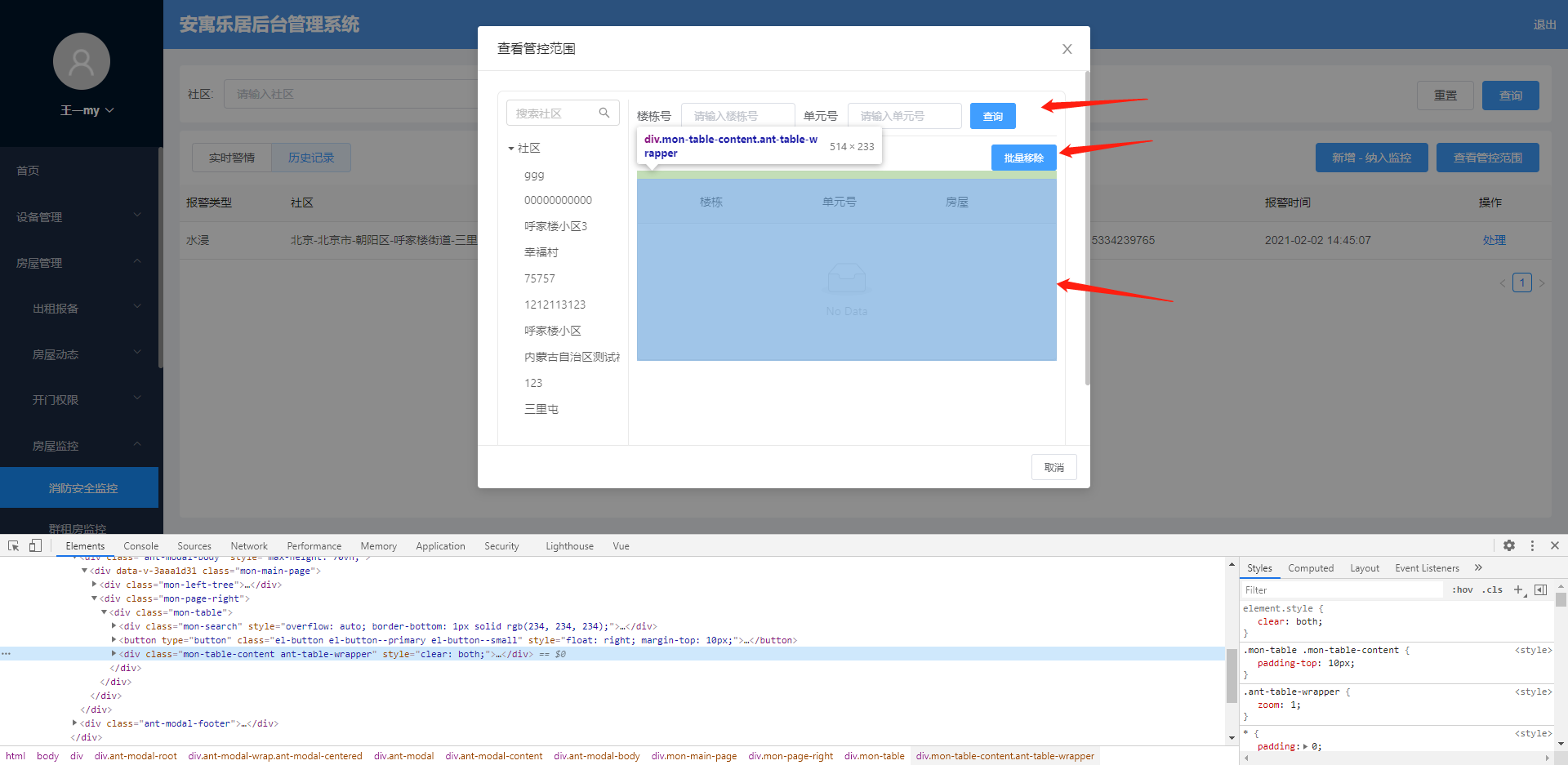Select 内蒙古自治区测试 community in tree
This screenshot has height=765, width=1568.
[x=572, y=357]
